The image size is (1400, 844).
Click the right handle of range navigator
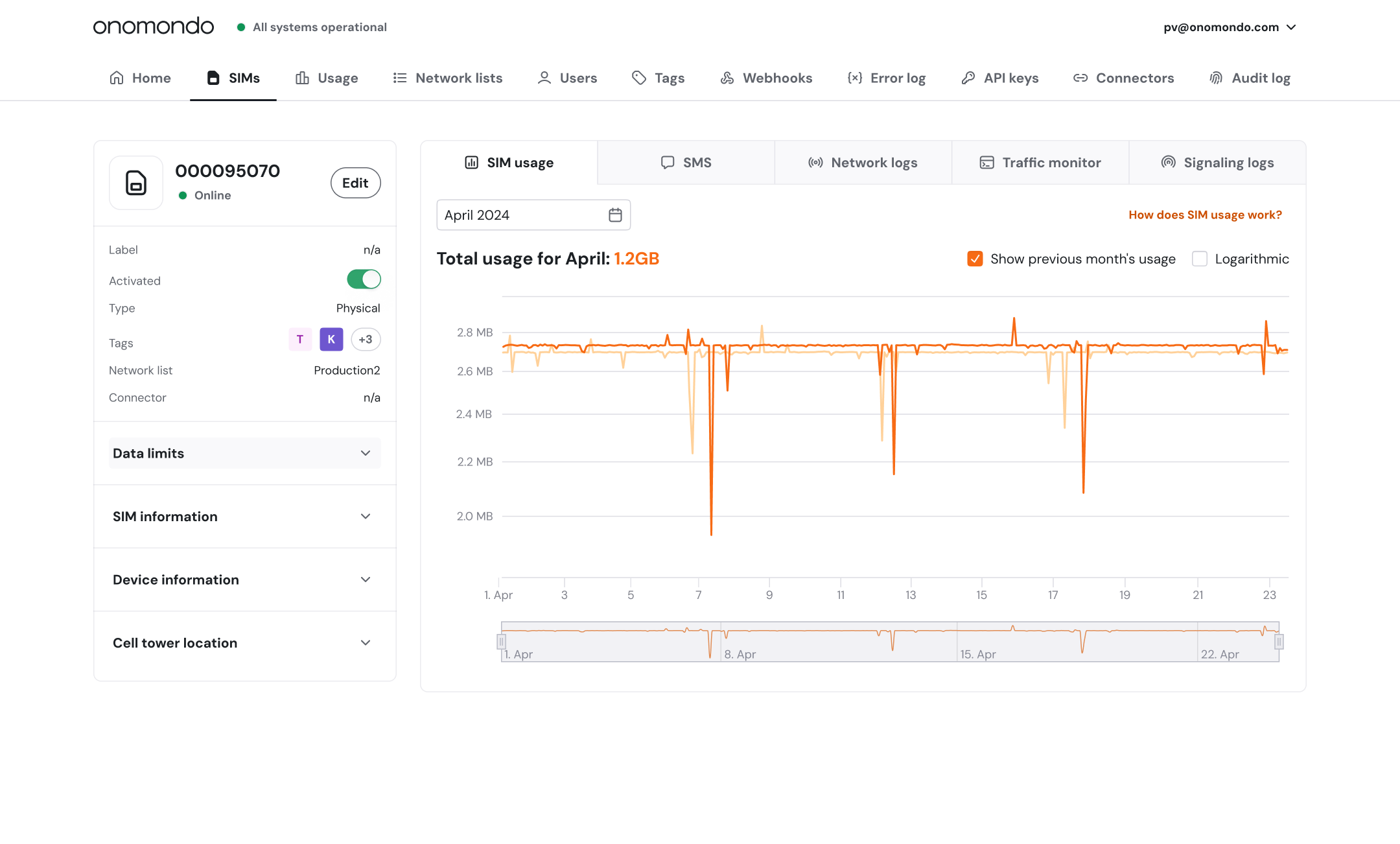[x=1279, y=642]
